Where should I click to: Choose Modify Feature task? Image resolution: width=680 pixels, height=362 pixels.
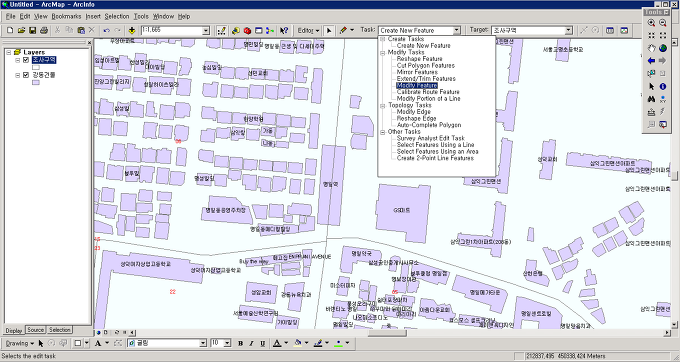[x=417, y=85]
